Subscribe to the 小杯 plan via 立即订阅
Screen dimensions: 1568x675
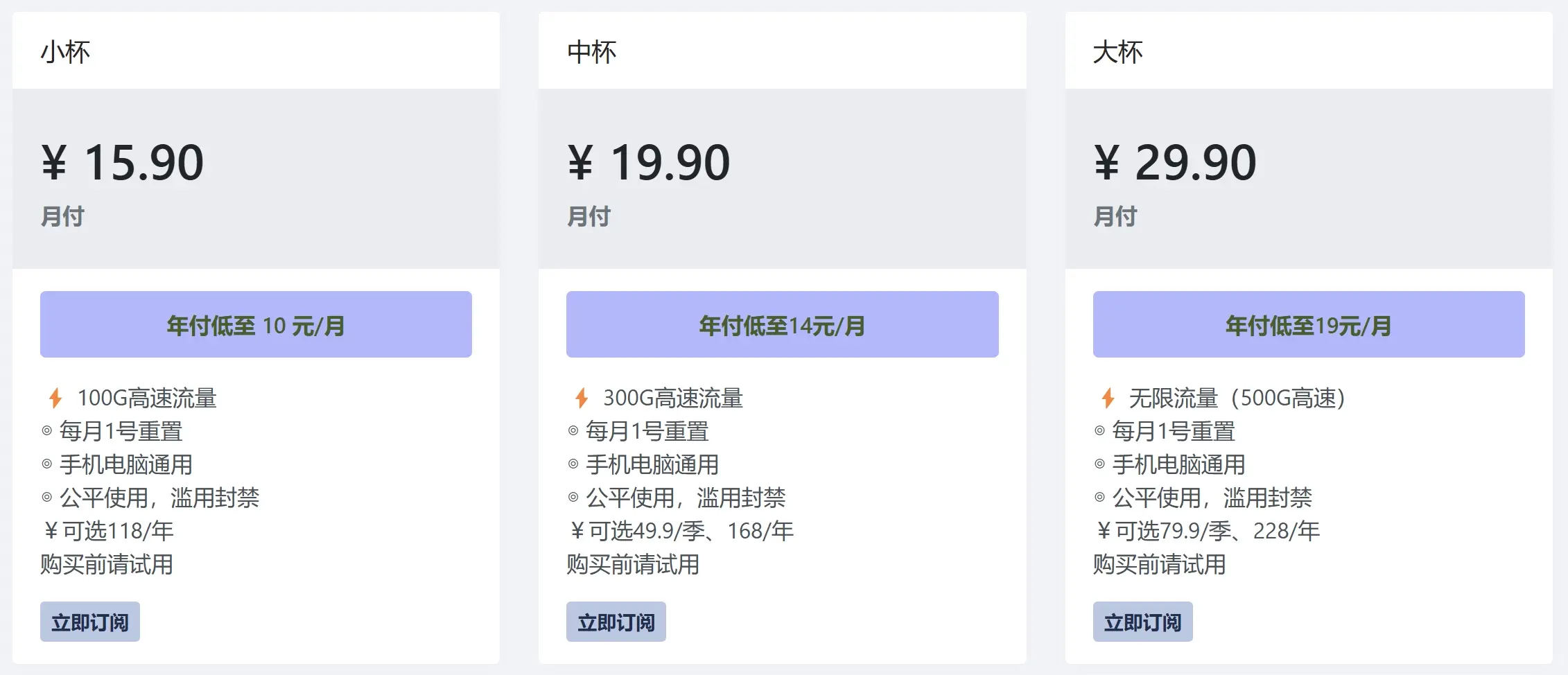tap(90, 622)
